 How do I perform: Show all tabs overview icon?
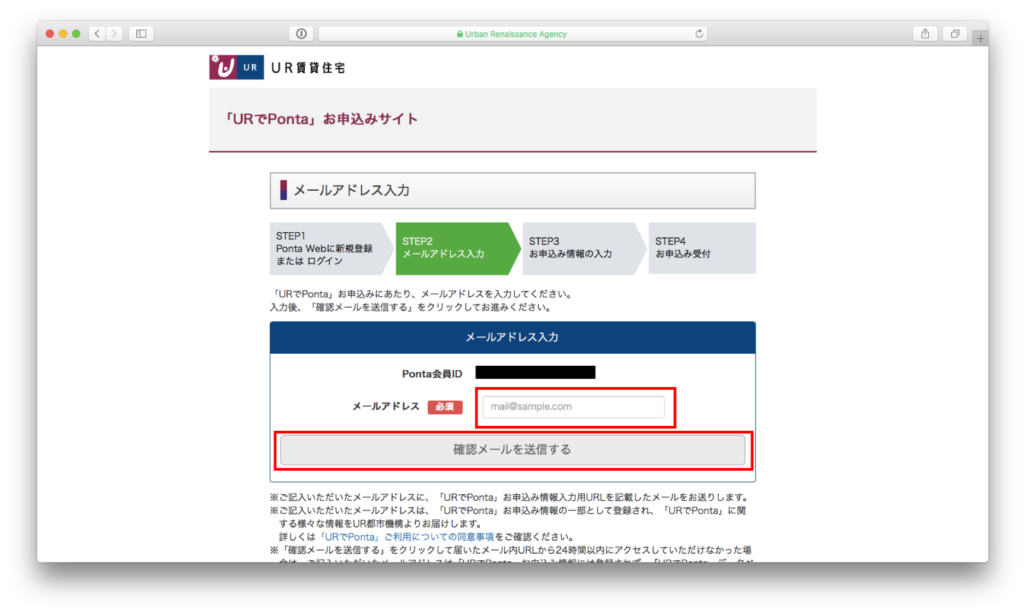point(955,33)
